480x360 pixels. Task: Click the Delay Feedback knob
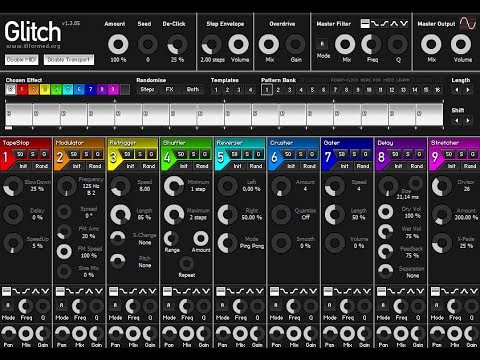coord(386,252)
